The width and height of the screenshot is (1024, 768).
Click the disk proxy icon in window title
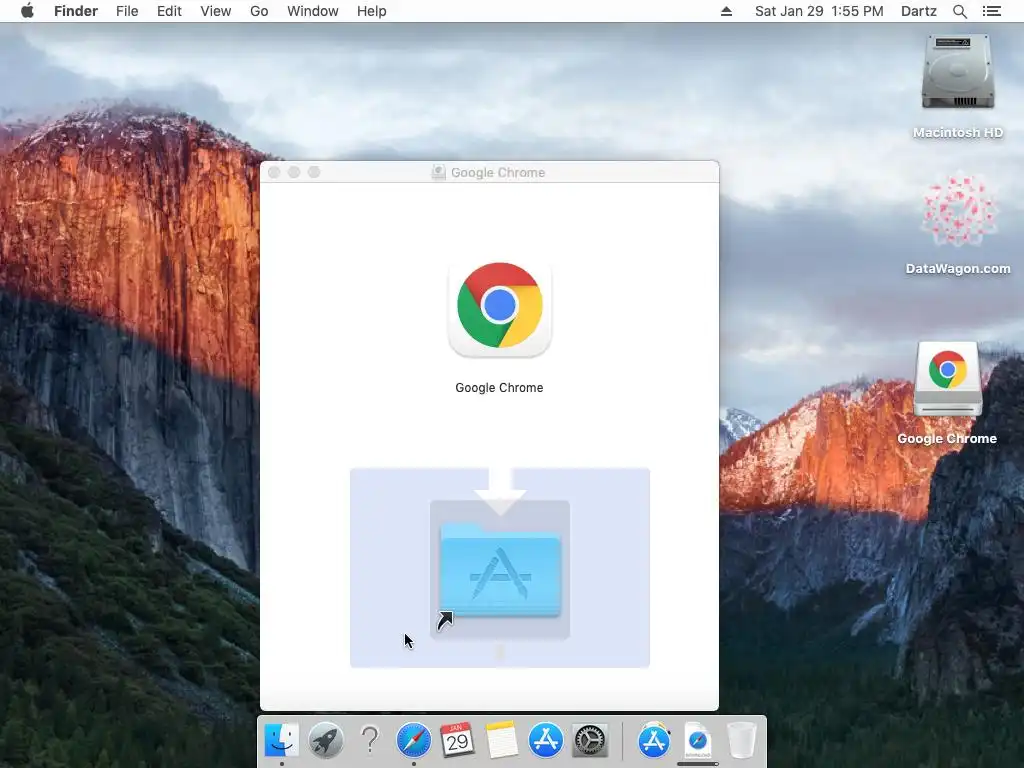[438, 172]
